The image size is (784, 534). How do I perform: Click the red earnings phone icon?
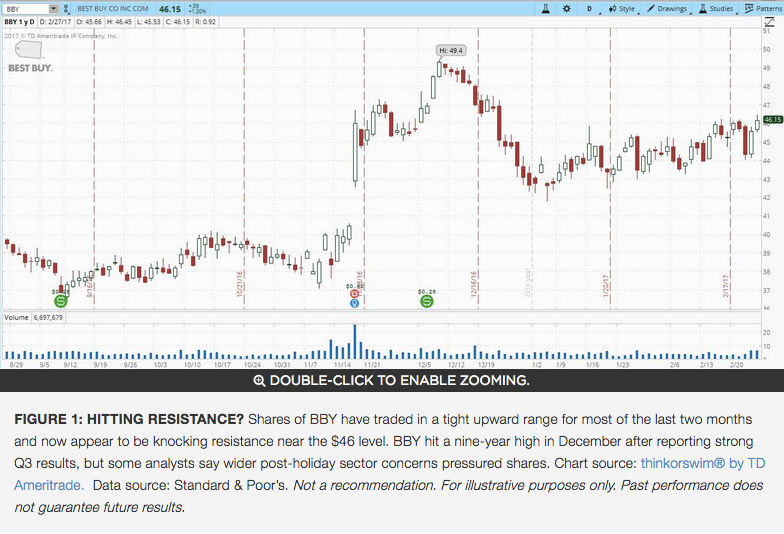click(x=354, y=294)
